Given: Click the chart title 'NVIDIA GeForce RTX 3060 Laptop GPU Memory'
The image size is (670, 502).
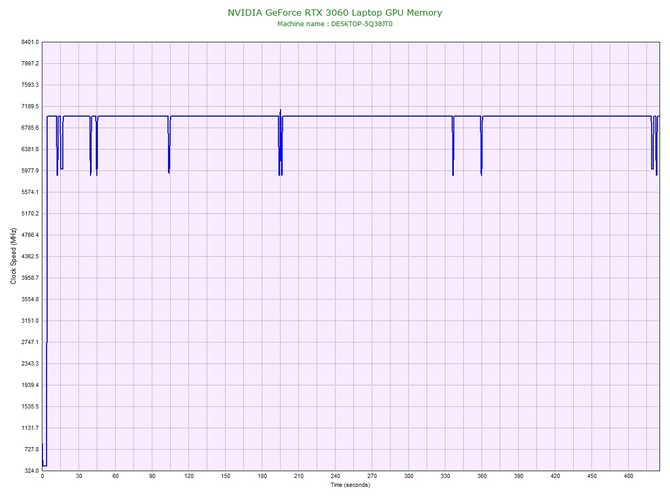Looking at the screenshot, I should coord(335,12).
